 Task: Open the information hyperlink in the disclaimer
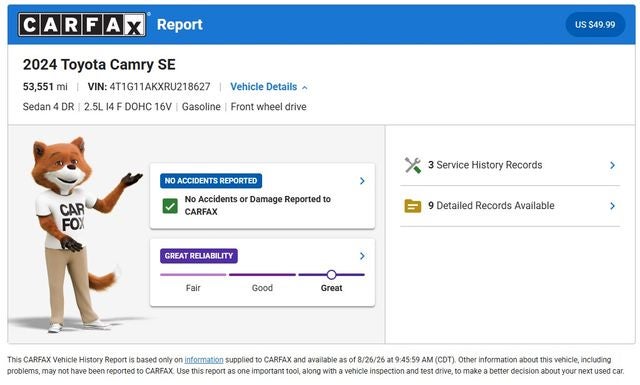(204, 360)
